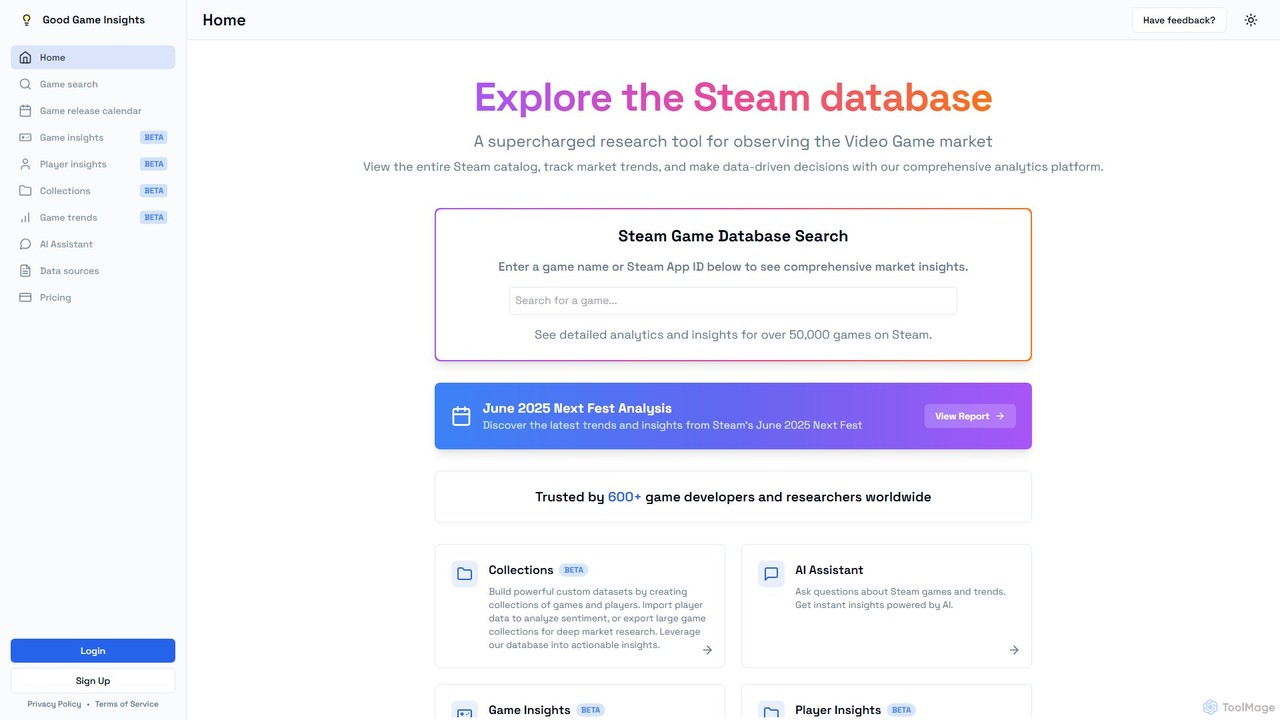Viewport: 1280px width, 720px height.
Task: Click the Good Game Insights brand name
Action: point(94,20)
